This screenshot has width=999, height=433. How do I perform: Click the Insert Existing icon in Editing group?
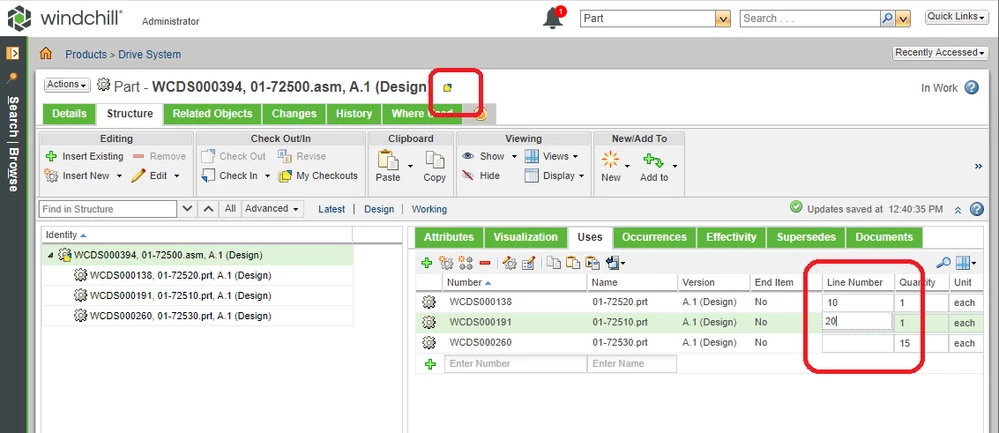[52, 156]
